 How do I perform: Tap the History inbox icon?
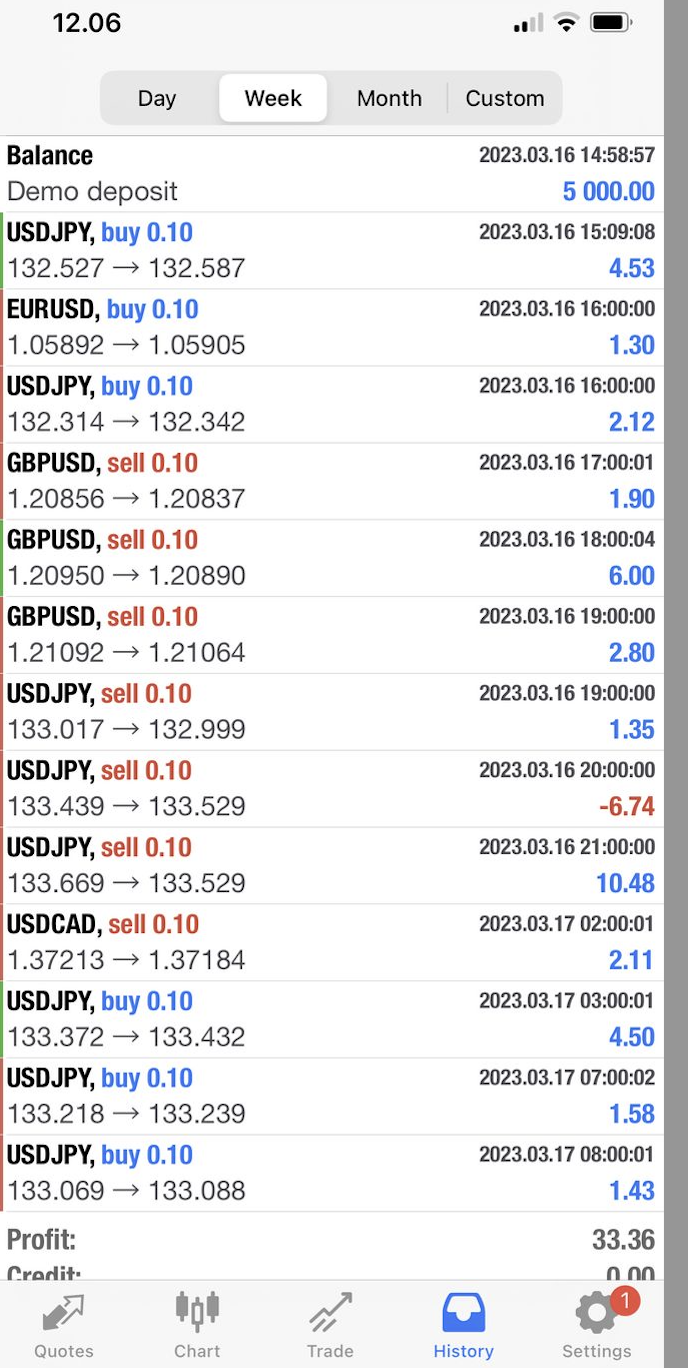coord(463,1312)
